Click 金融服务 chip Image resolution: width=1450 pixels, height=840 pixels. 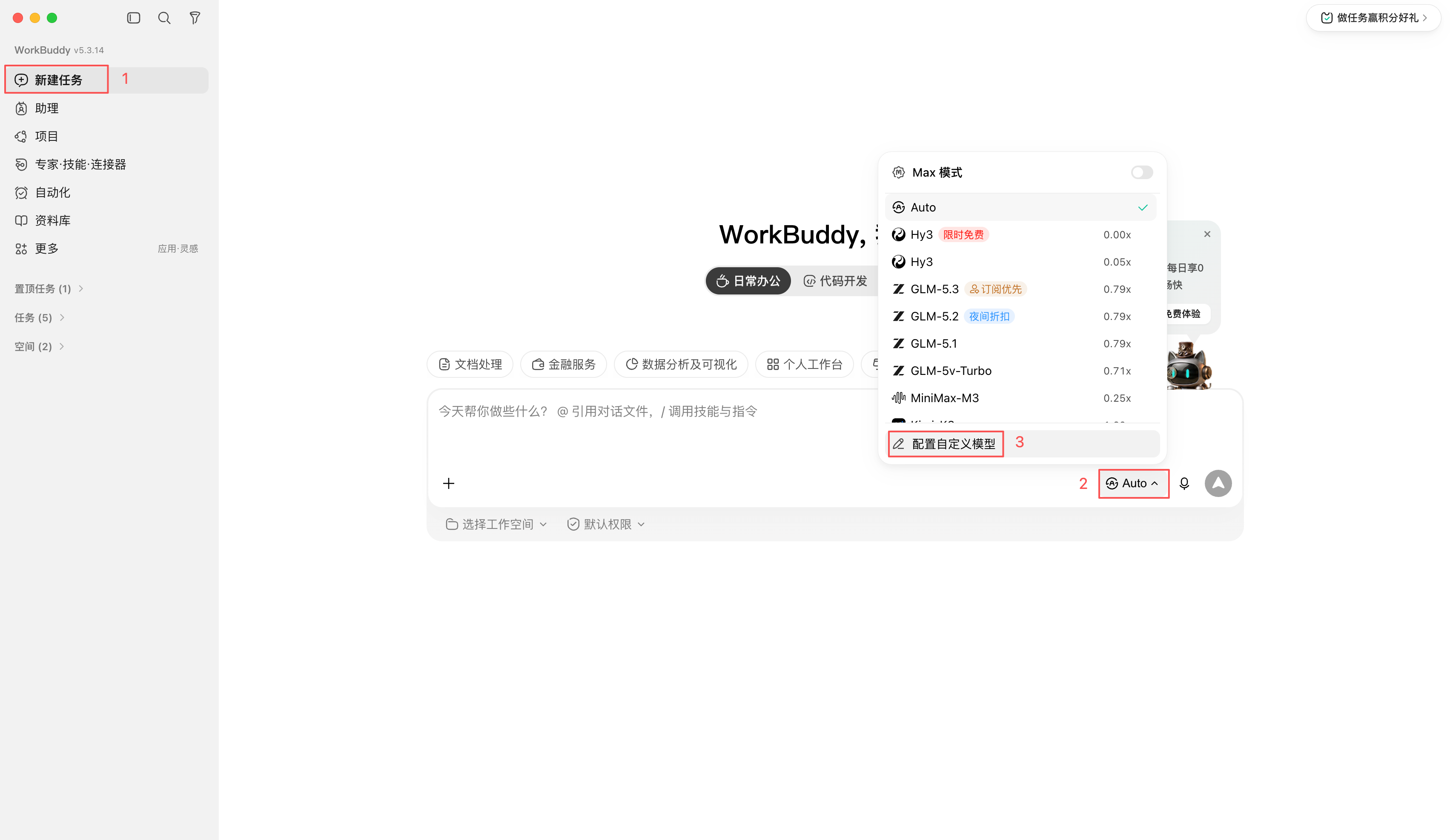564,365
